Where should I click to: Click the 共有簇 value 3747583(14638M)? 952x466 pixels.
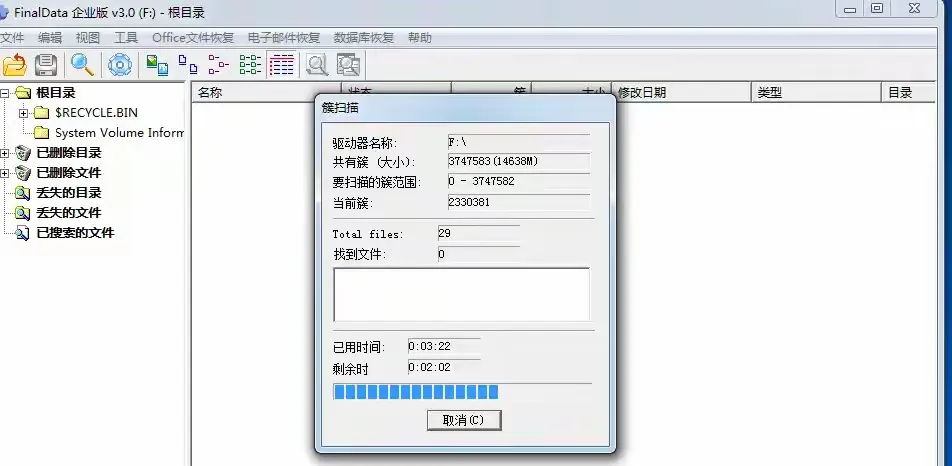tap(518, 161)
